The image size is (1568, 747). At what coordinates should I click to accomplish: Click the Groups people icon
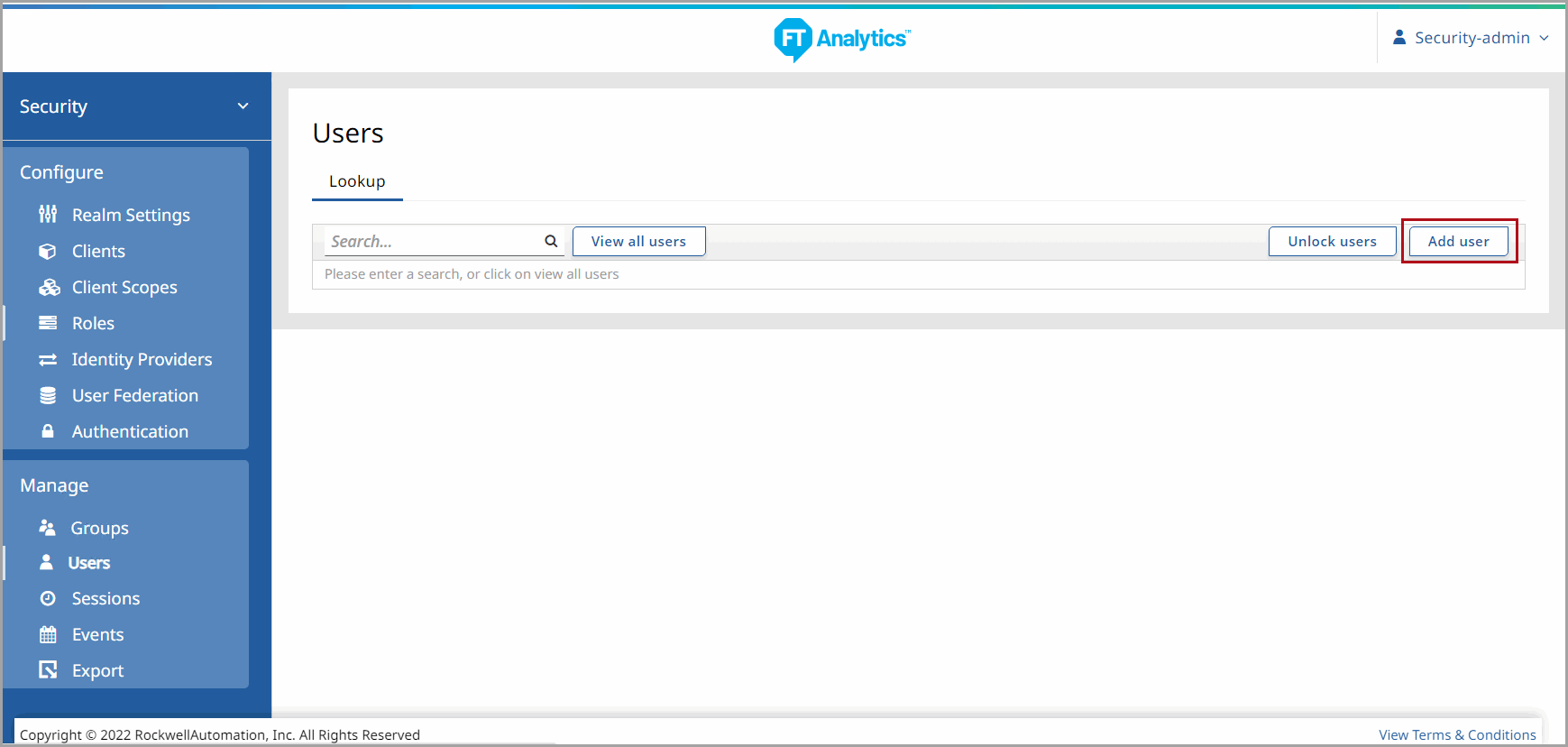pyautogui.click(x=48, y=528)
